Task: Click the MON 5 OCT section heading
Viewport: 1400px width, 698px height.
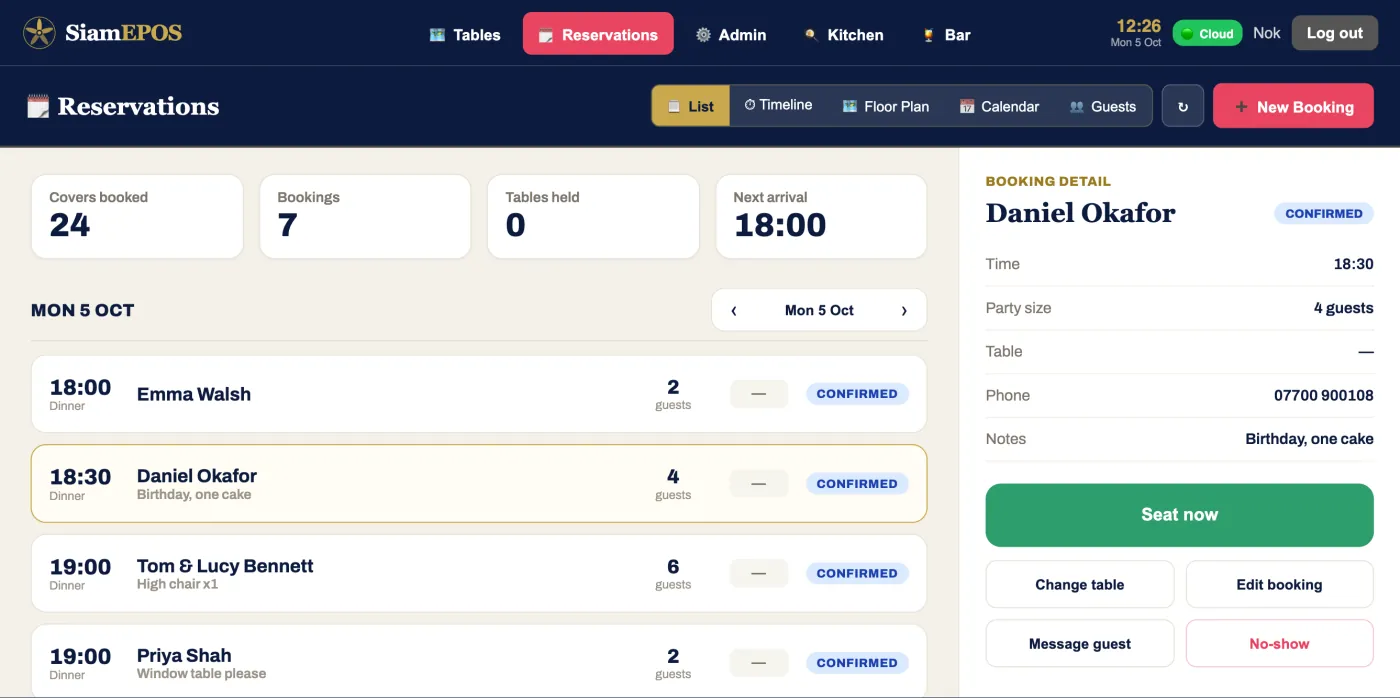Action: pyautogui.click(x=82, y=310)
